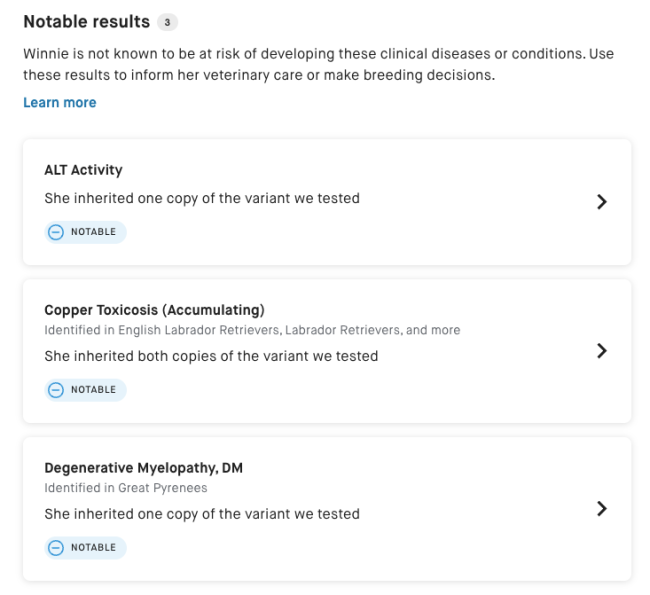Click the count badge beside Notable results
Screen dimensions: 650x595
(x=168, y=22)
